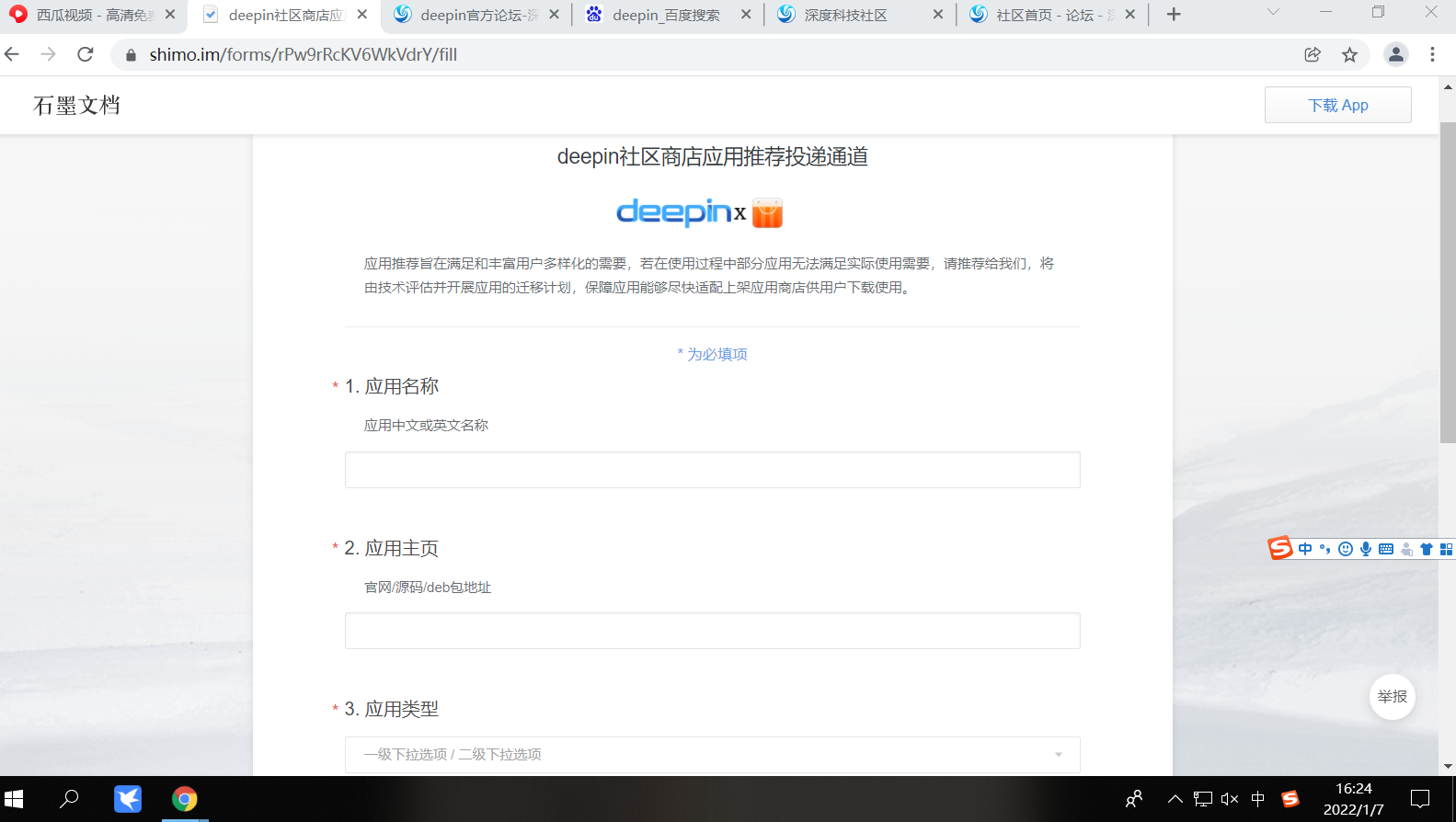Click the vertical scrollbar thumb
Viewport: 1456px width, 822px height.
coord(1448,282)
